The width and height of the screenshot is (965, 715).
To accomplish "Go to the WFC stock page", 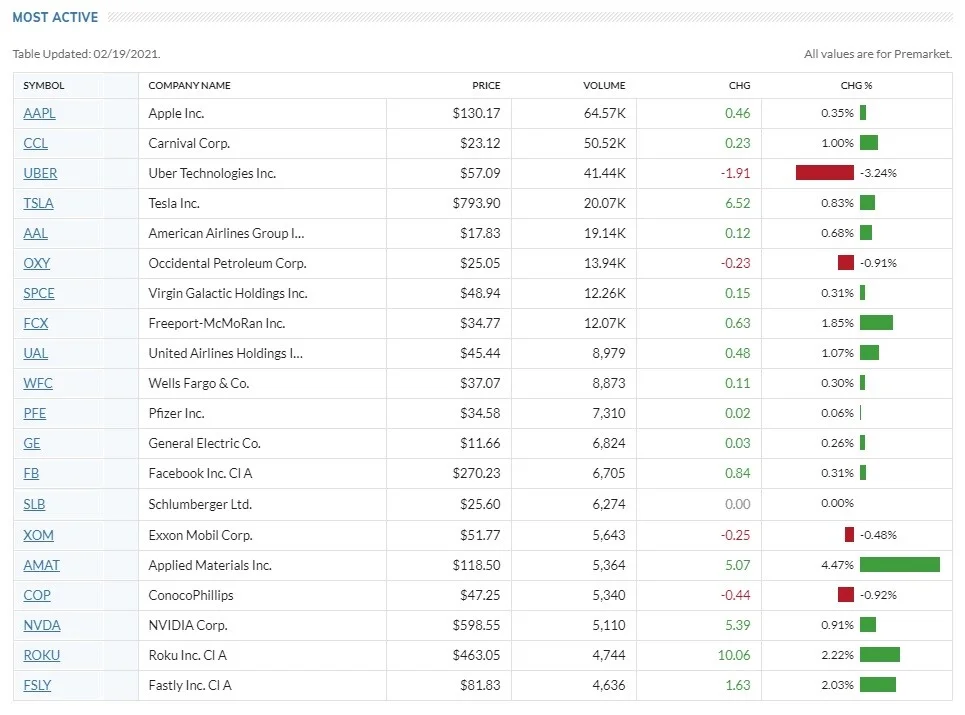I will 38,383.
